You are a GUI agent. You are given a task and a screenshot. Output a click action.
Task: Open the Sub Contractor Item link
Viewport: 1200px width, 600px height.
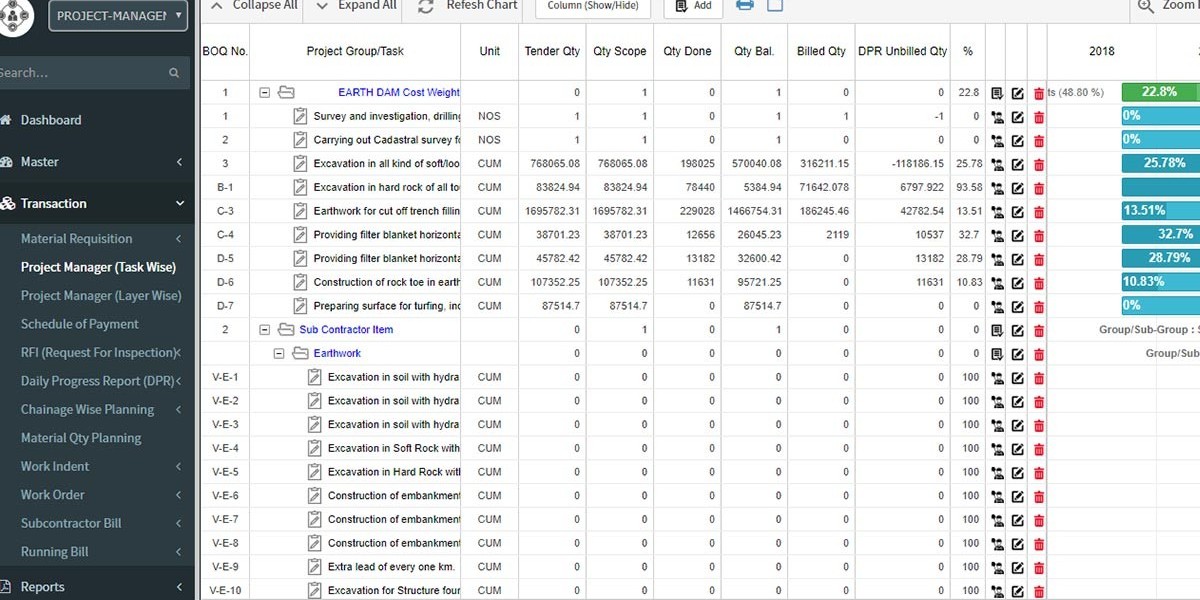[x=346, y=329]
